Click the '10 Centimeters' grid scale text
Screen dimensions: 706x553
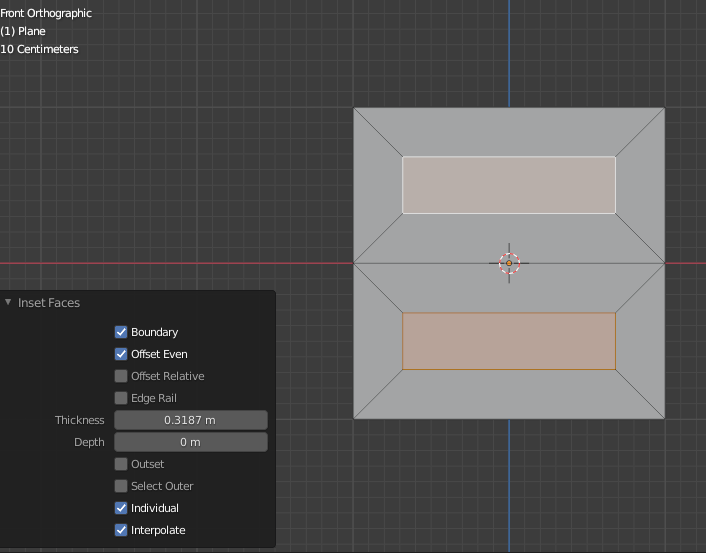39,49
